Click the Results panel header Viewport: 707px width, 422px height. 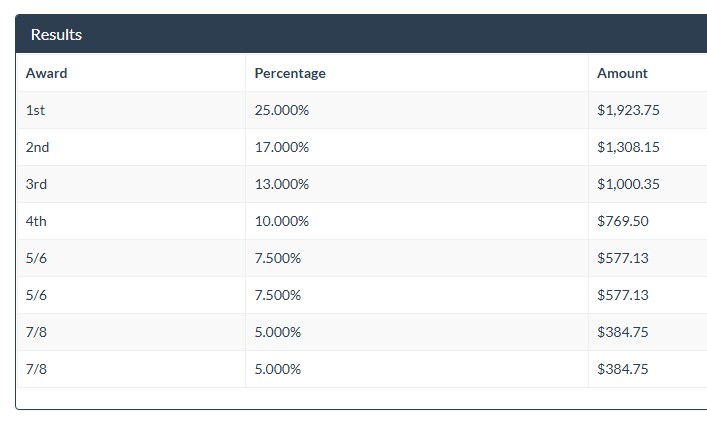(x=57, y=34)
